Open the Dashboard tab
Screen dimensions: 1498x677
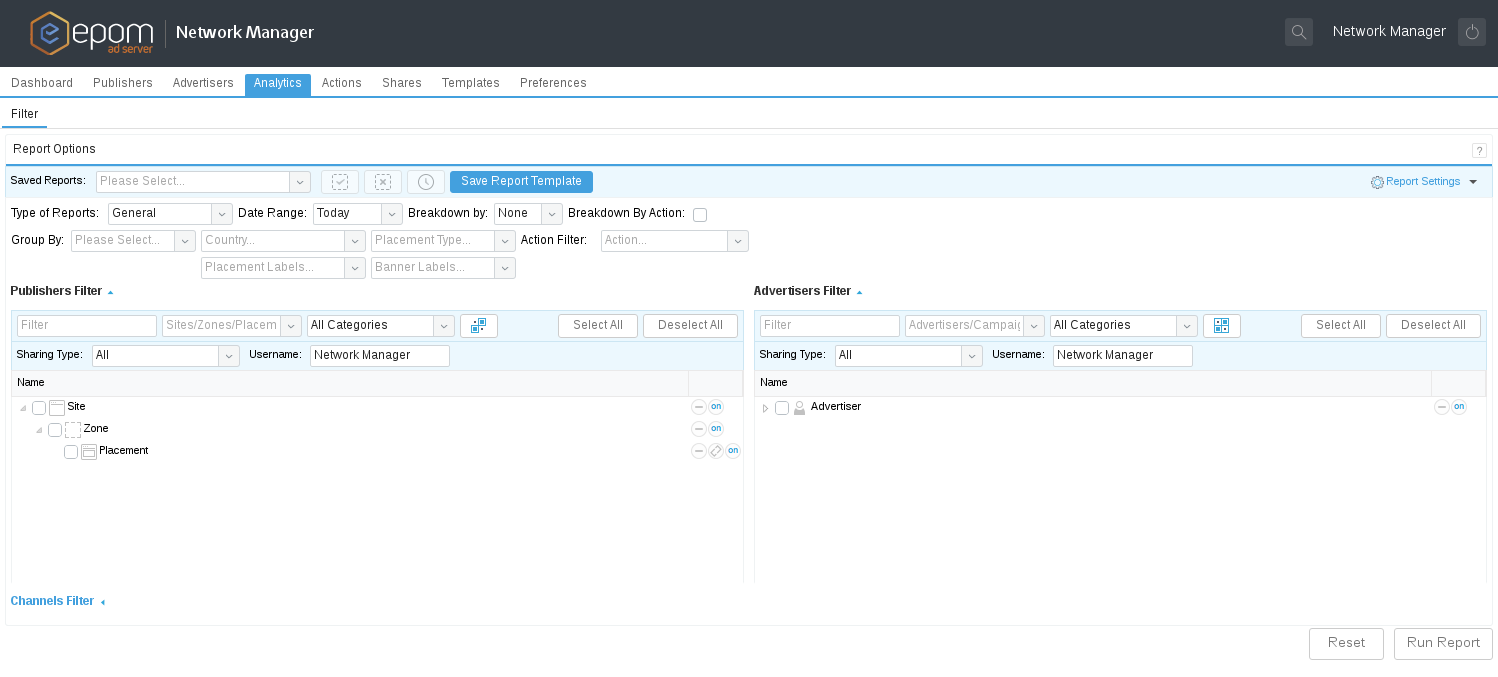tap(42, 84)
